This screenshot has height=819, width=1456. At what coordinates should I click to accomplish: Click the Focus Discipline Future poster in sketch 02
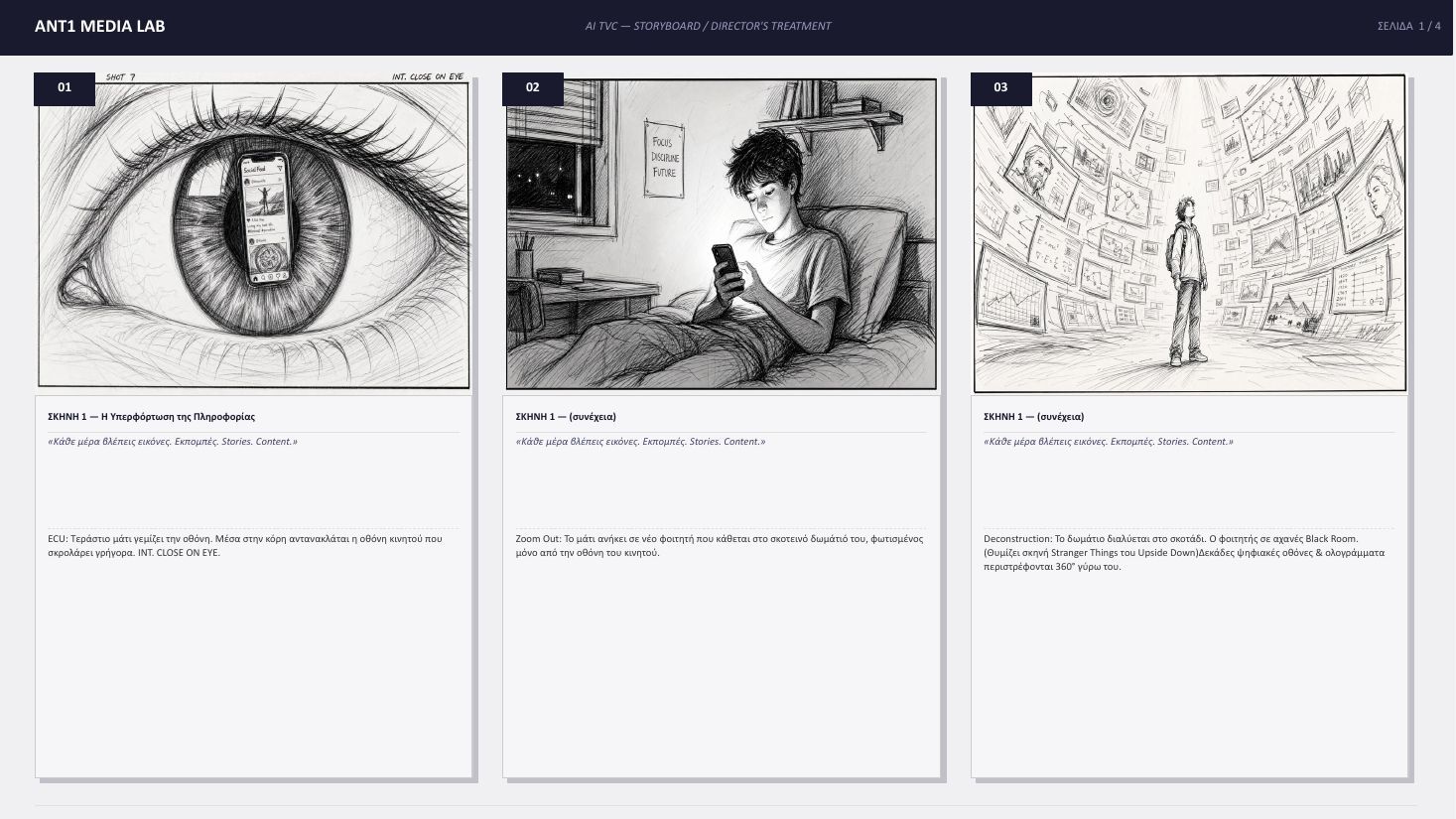664,158
